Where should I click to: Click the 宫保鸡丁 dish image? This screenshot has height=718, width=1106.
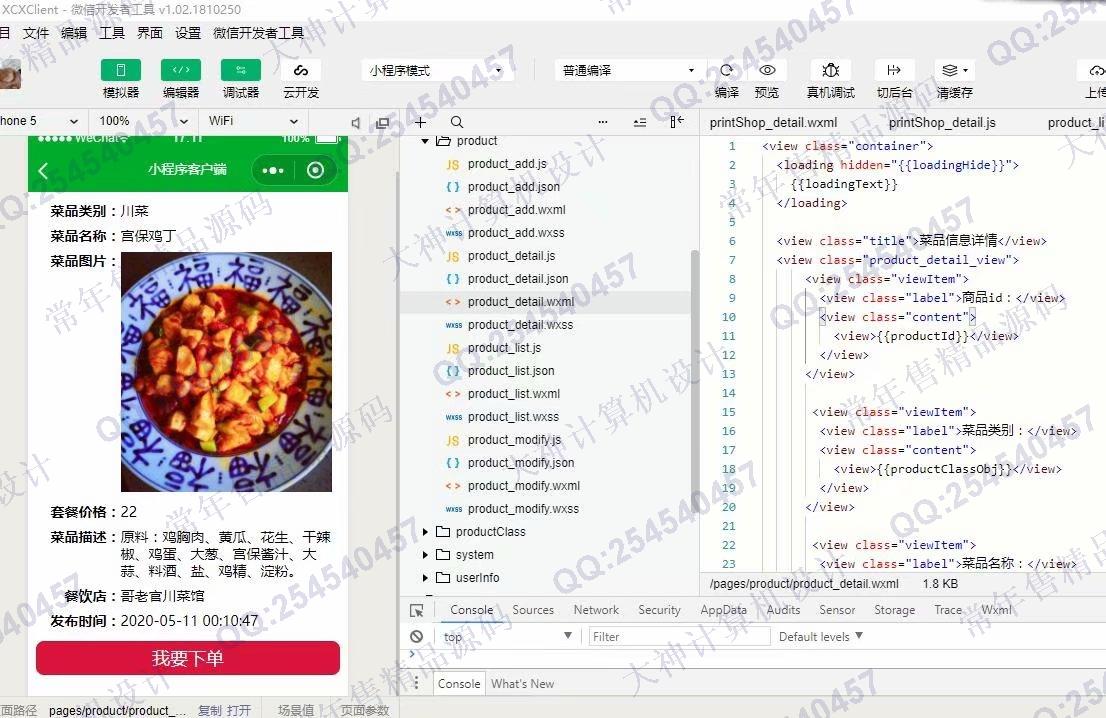(x=226, y=372)
